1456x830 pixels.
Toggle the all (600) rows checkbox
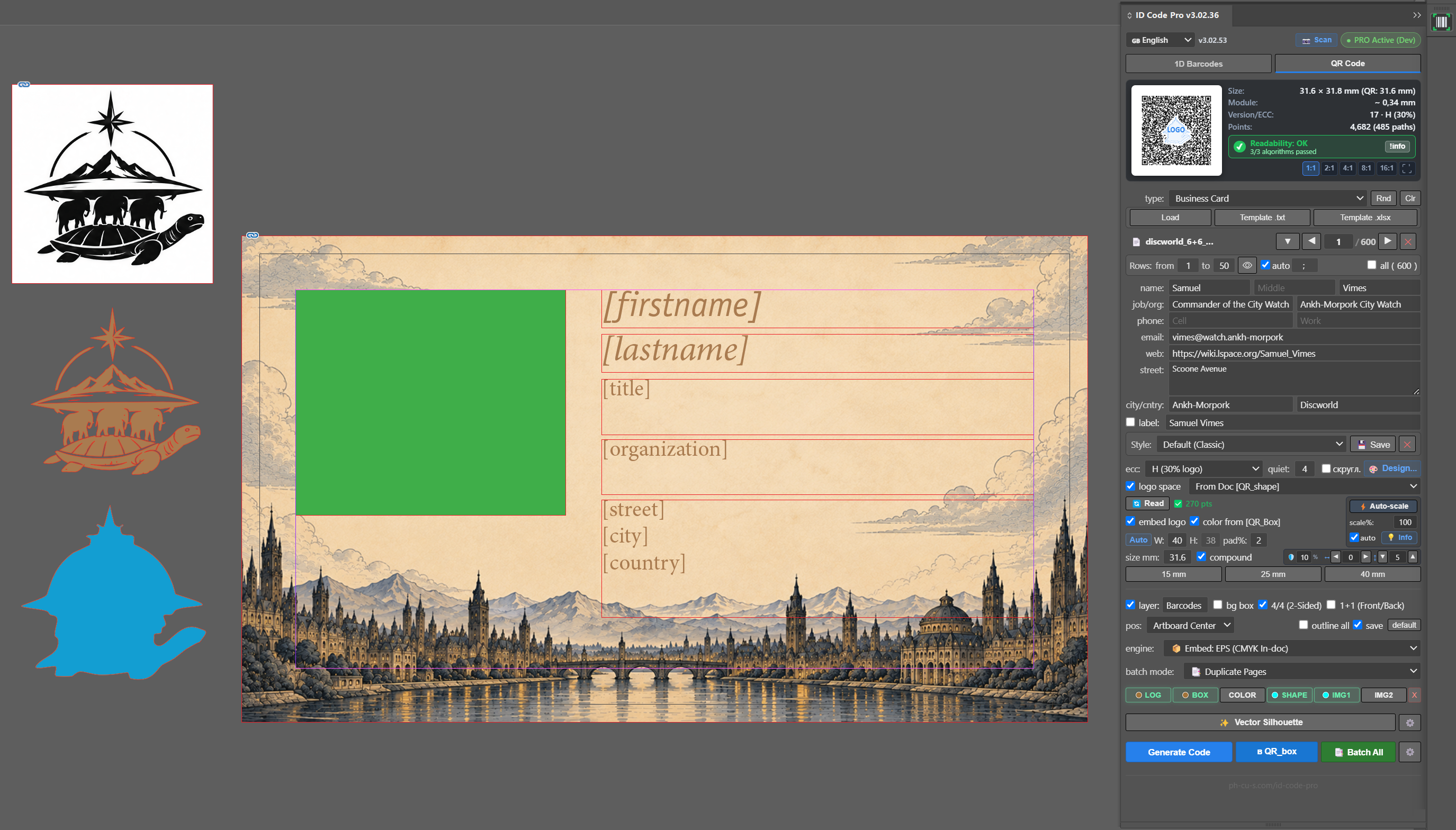(1372, 265)
